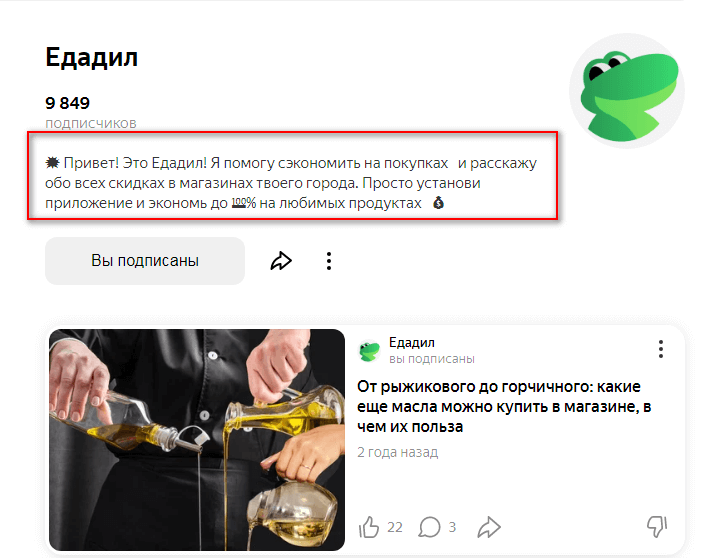Share the Едадил channel via arrow icon

[281, 261]
